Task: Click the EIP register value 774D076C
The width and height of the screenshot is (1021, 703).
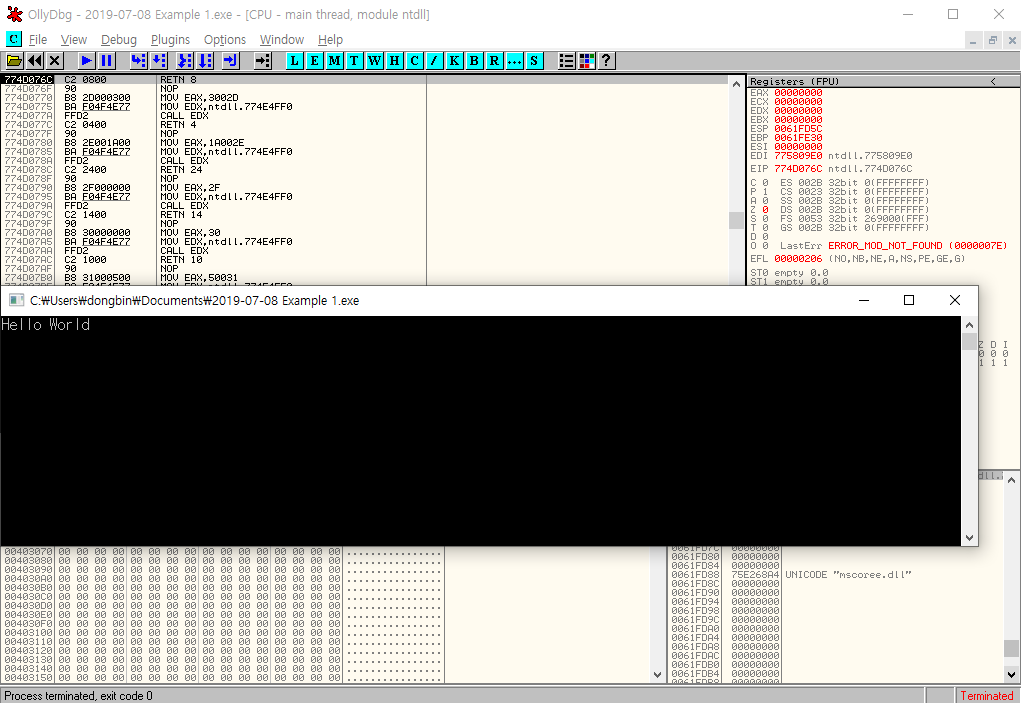Action: click(798, 169)
